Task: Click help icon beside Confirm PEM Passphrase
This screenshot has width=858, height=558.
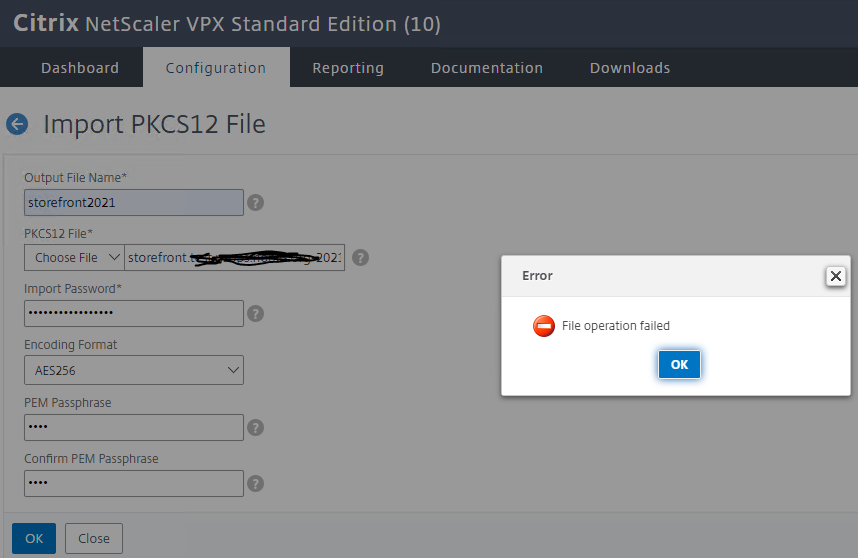Action: [x=256, y=484]
